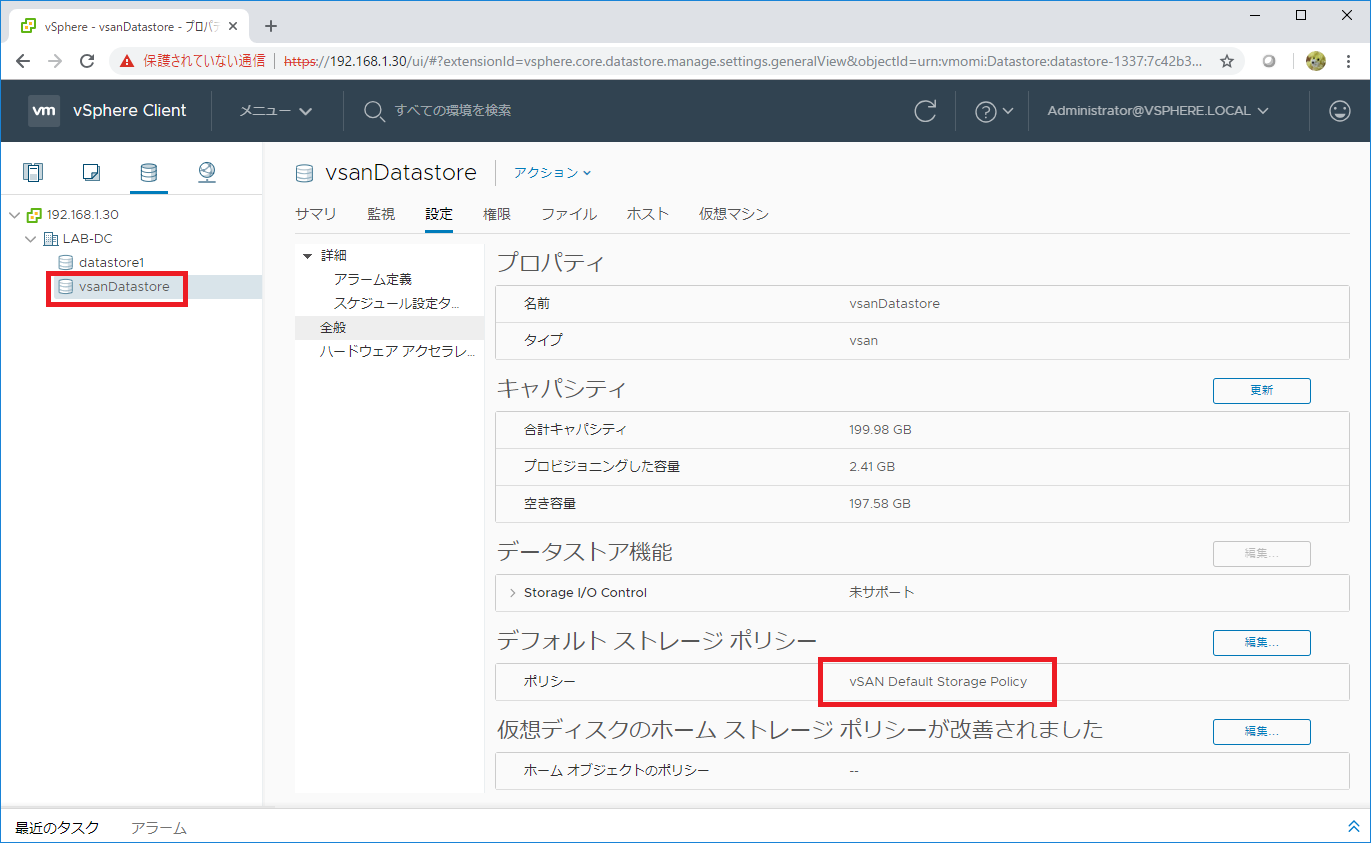1371x843 pixels.
Task: Open the 最近のタスク tab
Action: (x=57, y=827)
